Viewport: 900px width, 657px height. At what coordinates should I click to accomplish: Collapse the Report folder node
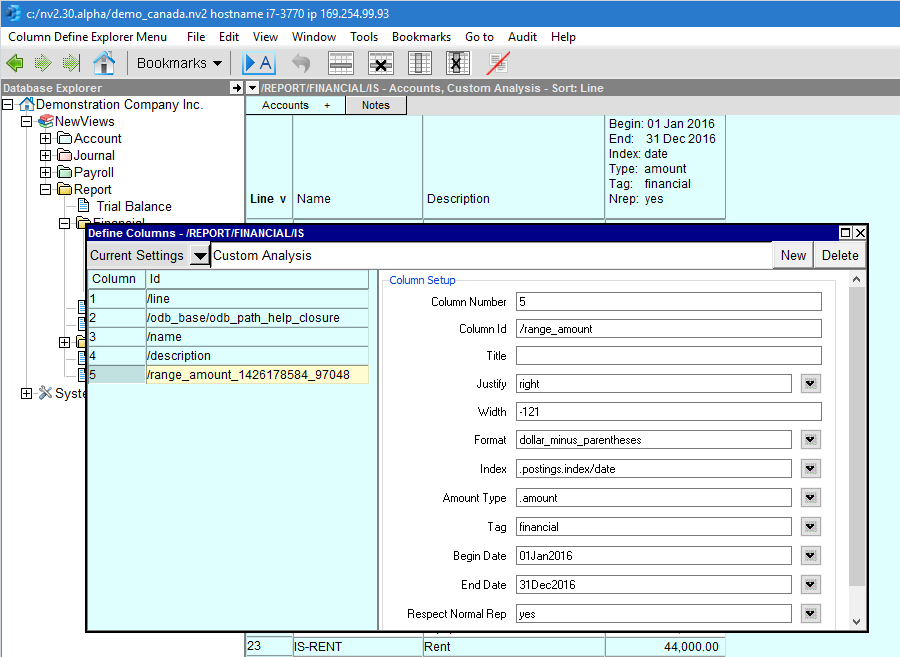click(x=45, y=190)
